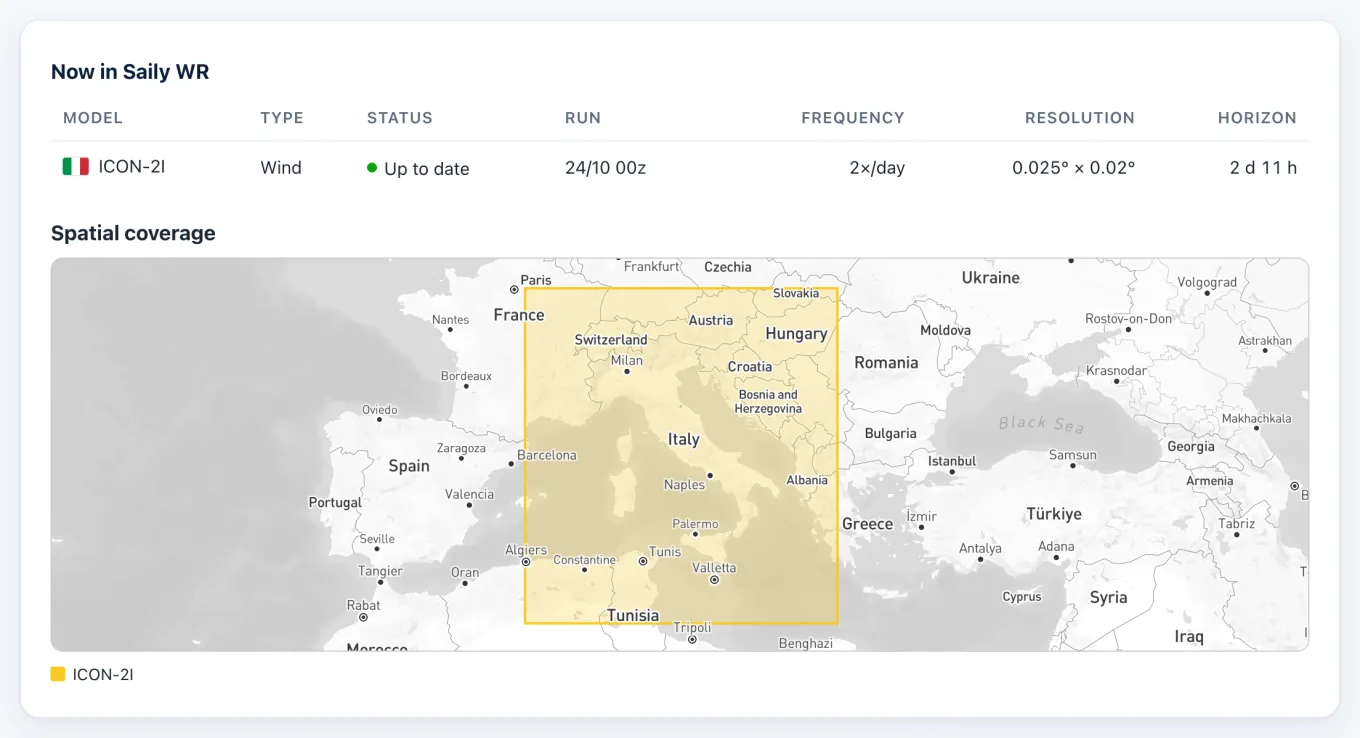The height and width of the screenshot is (738, 1360).
Task: Click the ICON-2I model name in the table row
Action: point(132,167)
